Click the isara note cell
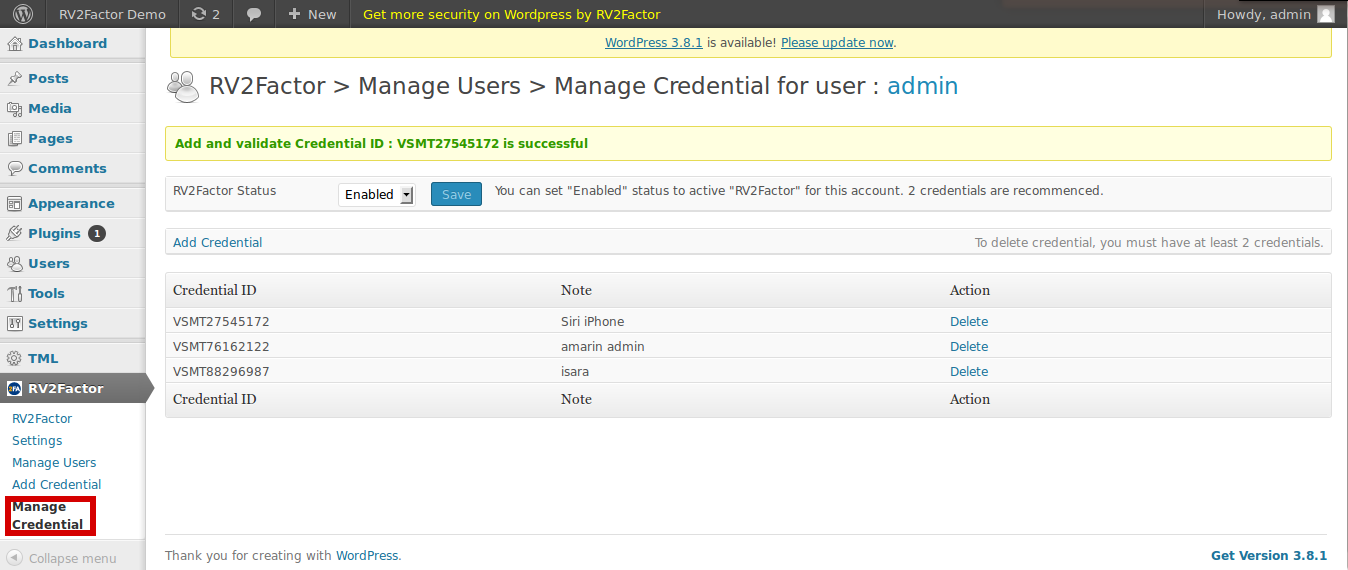Viewport: 1348px width, 570px height. tap(575, 371)
